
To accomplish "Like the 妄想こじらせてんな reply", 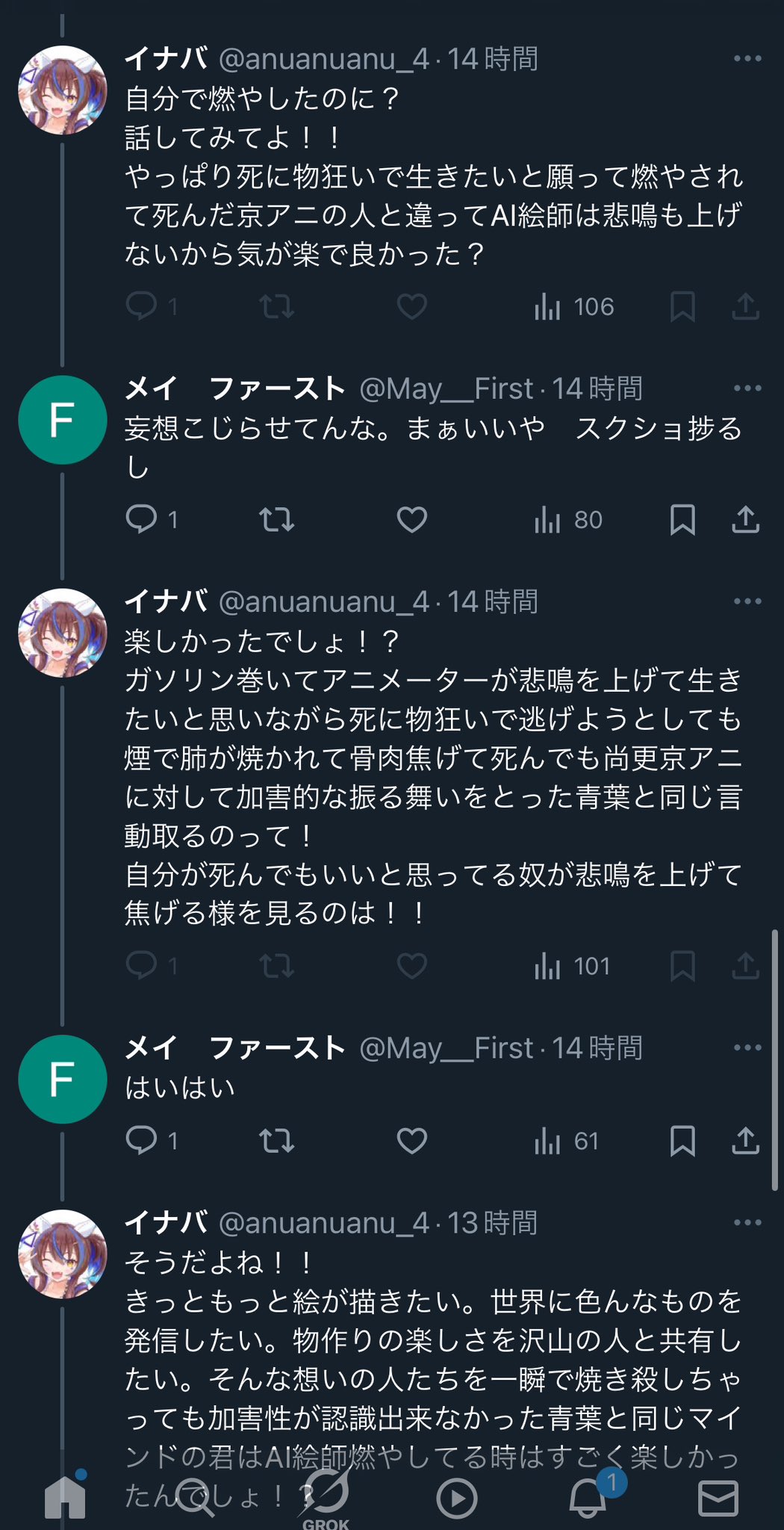I will [x=411, y=519].
